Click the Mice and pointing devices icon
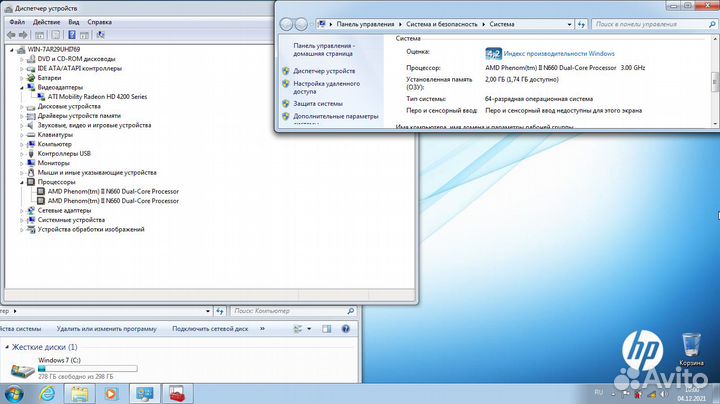 coord(31,172)
